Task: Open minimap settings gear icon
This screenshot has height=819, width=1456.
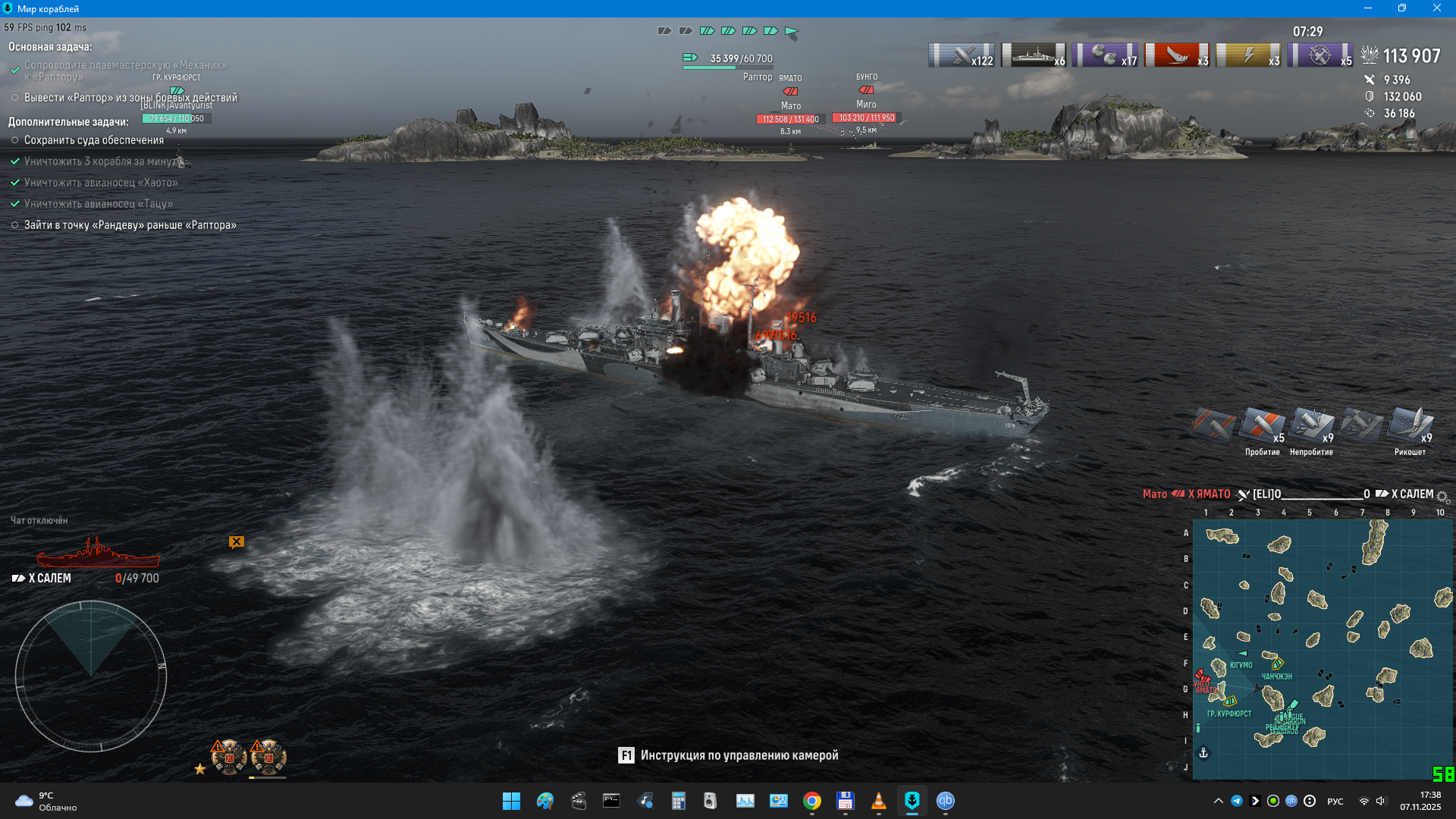Action: click(1442, 497)
